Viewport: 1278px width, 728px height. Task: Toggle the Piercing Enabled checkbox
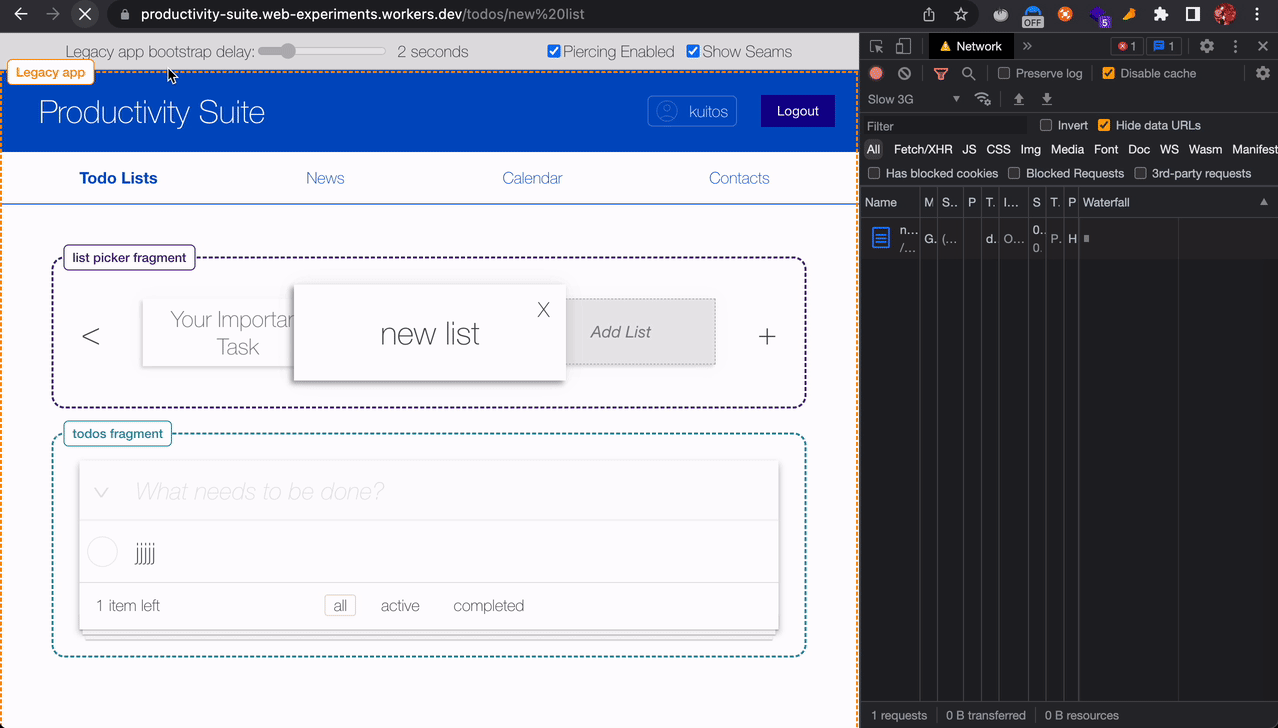point(554,51)
